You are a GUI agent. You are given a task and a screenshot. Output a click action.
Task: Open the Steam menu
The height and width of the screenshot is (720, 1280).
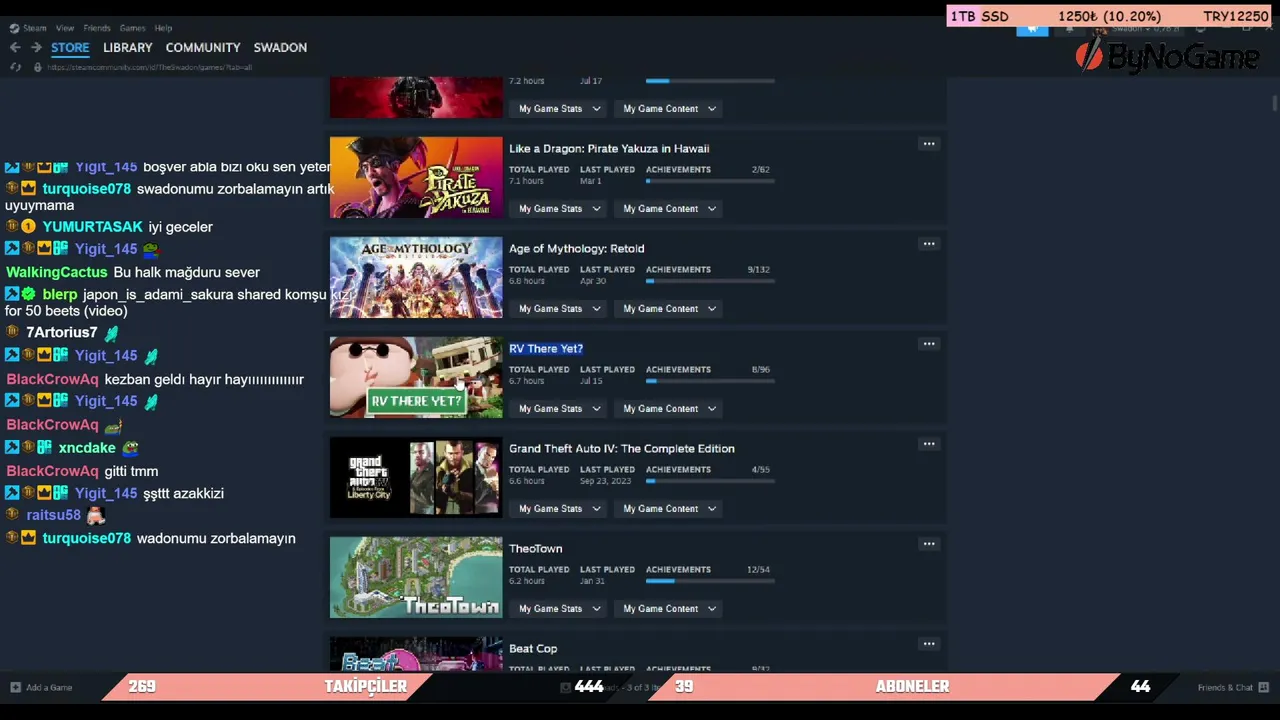tap(35, 28)
